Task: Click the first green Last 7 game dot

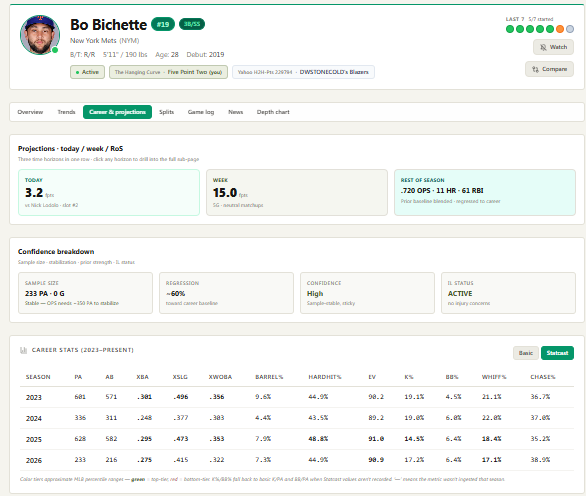Action: [x=510, y=29]
